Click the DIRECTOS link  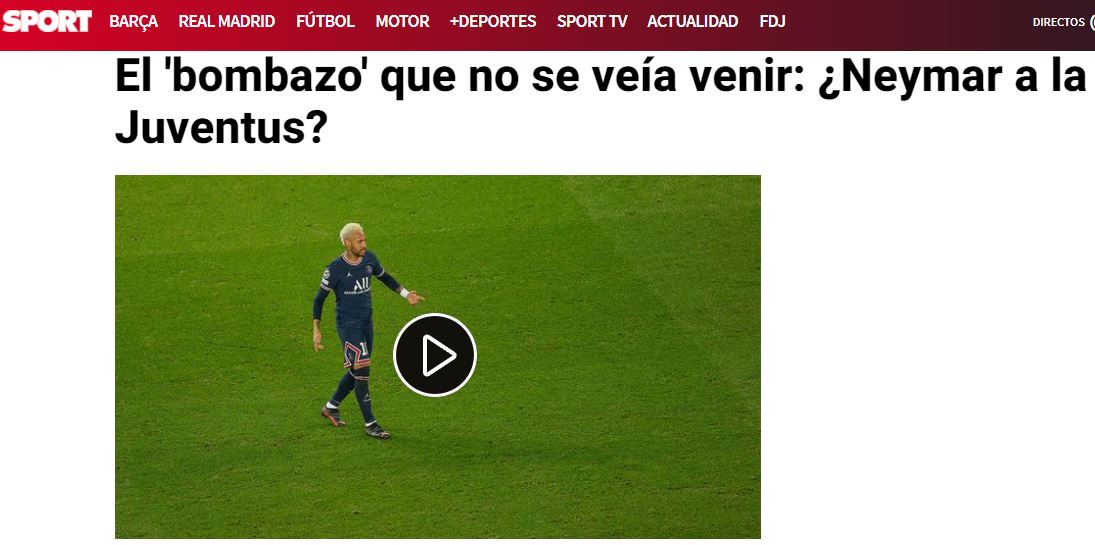coord(1059,22)
